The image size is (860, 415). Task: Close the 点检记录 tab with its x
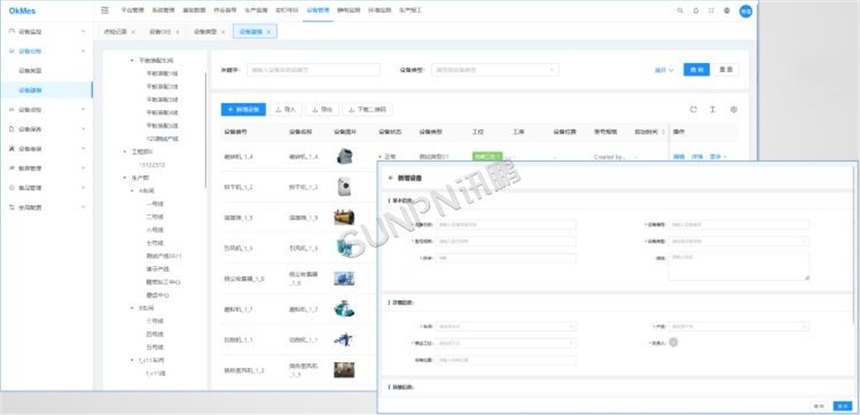pyautogui.click(x=133, y=32)
